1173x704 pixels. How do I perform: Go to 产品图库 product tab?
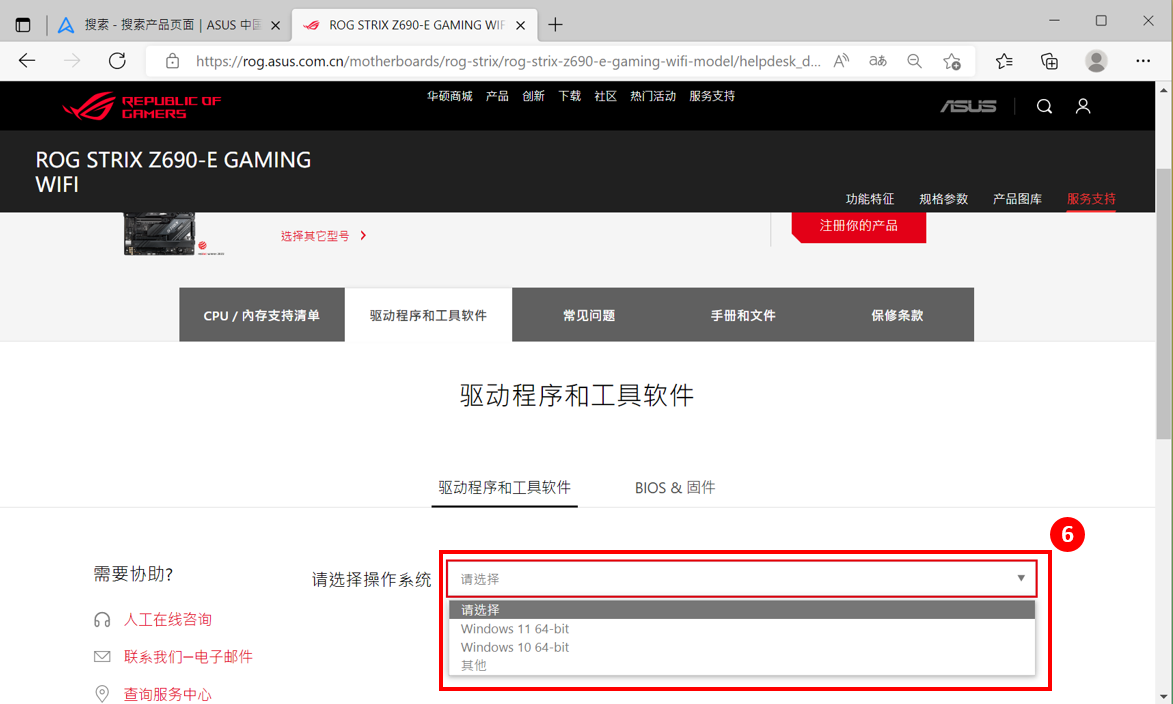[1017, 198]
